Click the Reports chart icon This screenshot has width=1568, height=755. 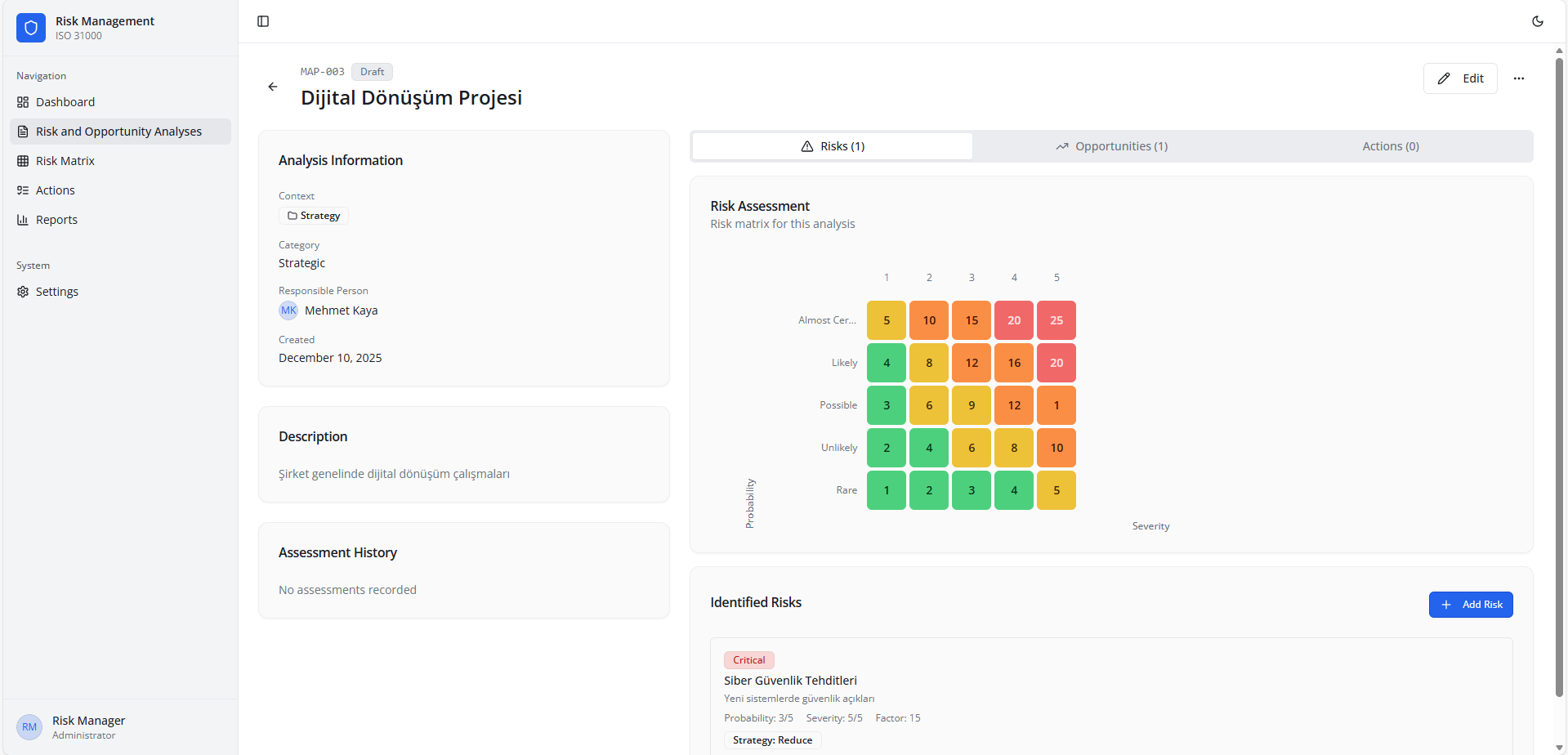(23, 220)
